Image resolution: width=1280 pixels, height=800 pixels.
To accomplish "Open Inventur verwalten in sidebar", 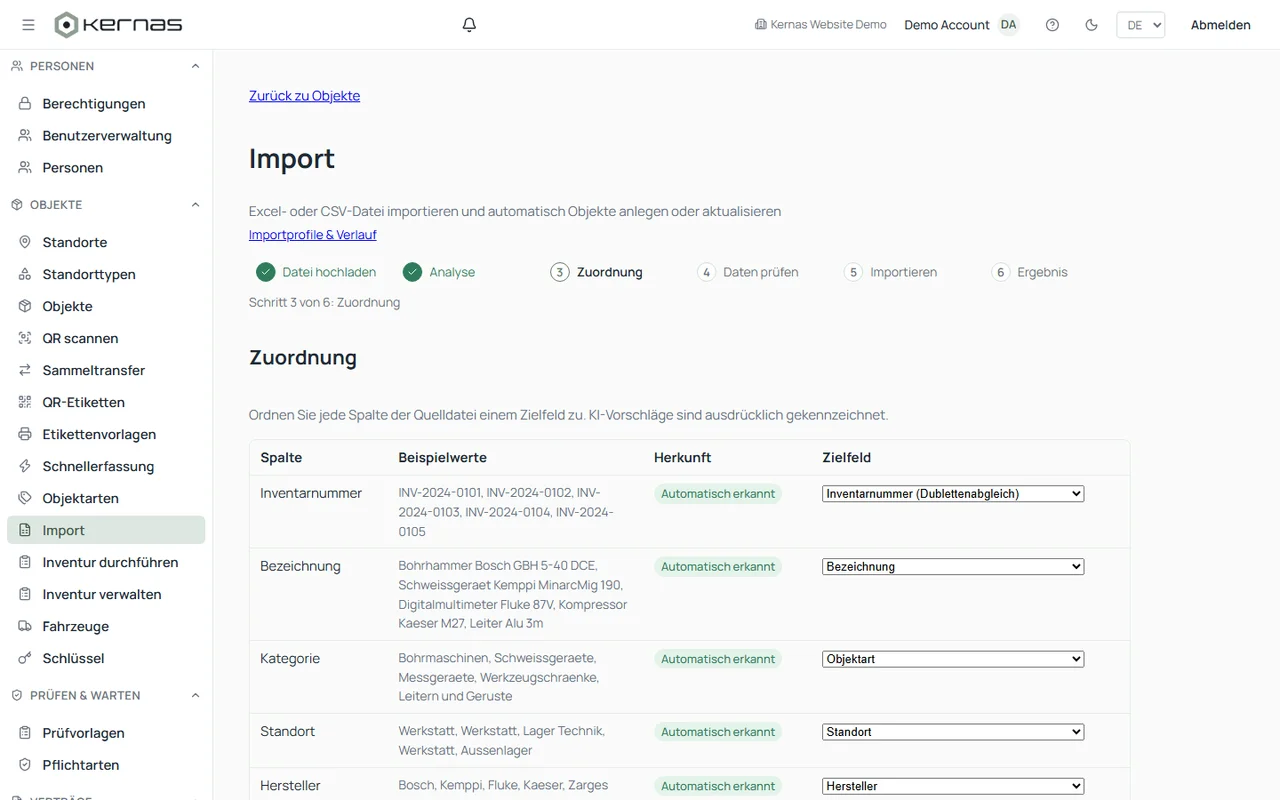I will point(106,595).
